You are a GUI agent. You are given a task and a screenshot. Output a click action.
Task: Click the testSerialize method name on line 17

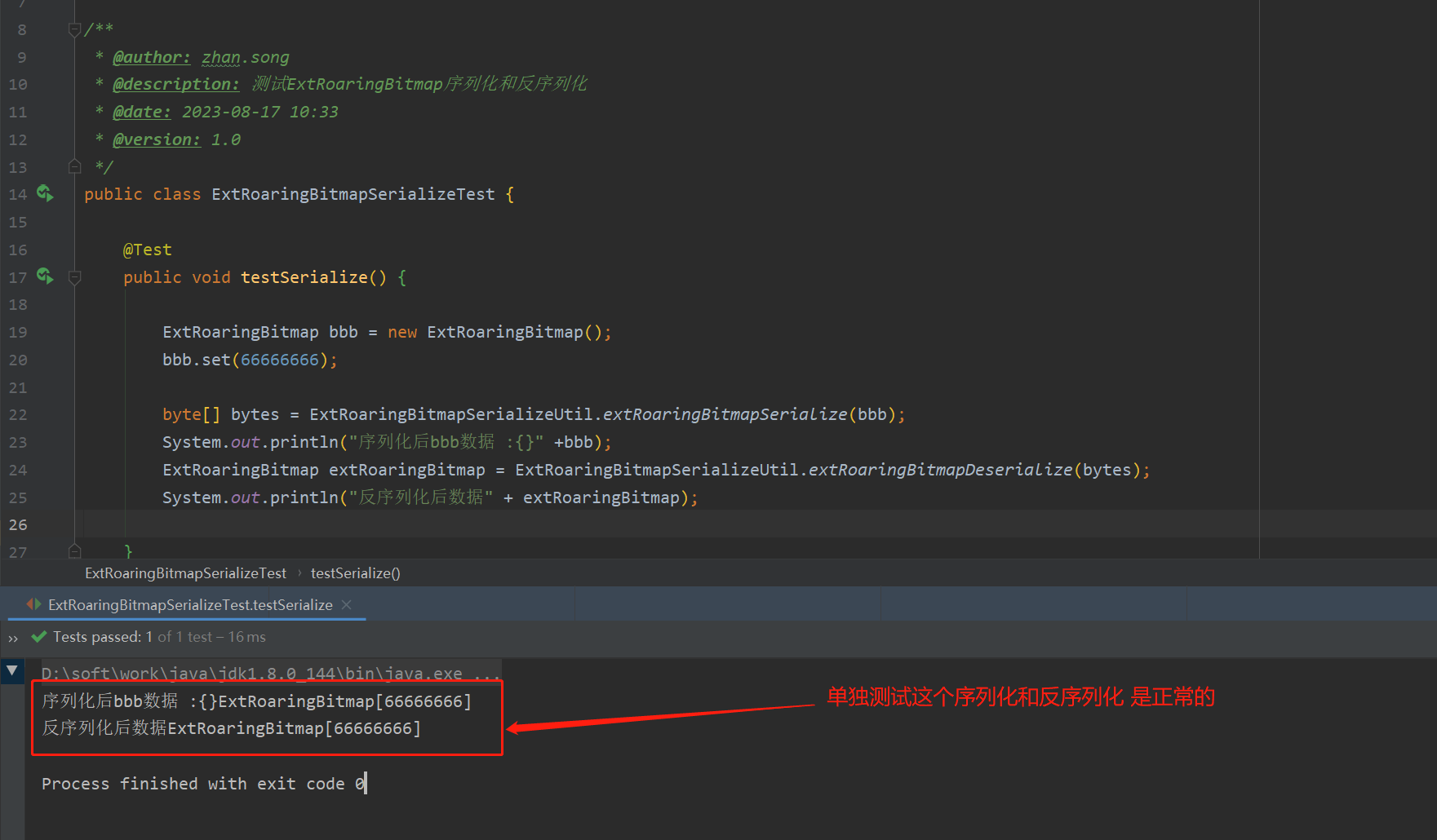304,277
